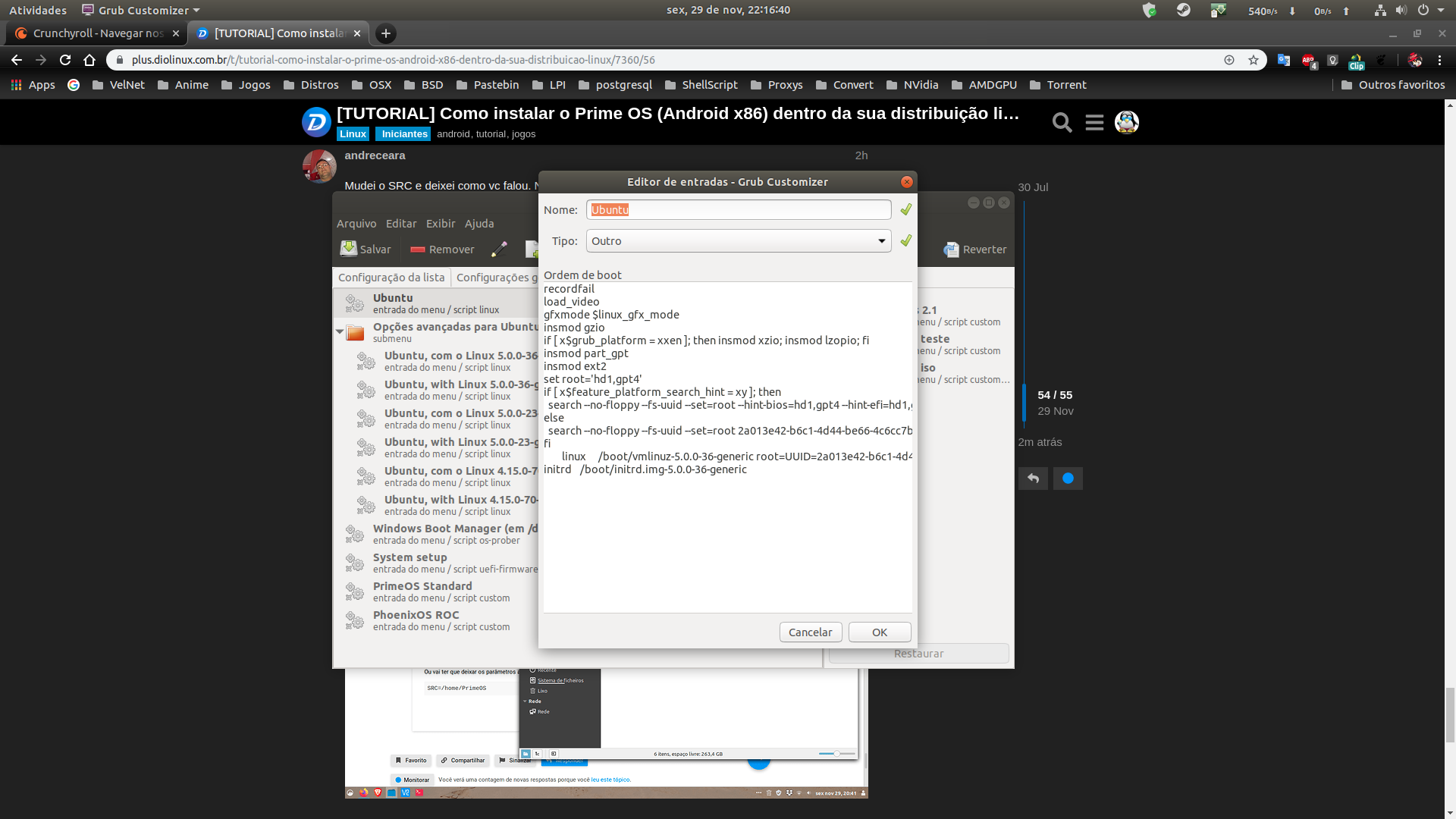Image resolution: width=1456 pixels, height=819 pixels.
Task: Click OK to confirm the entry editor
Action: click(x=879, y=631)
